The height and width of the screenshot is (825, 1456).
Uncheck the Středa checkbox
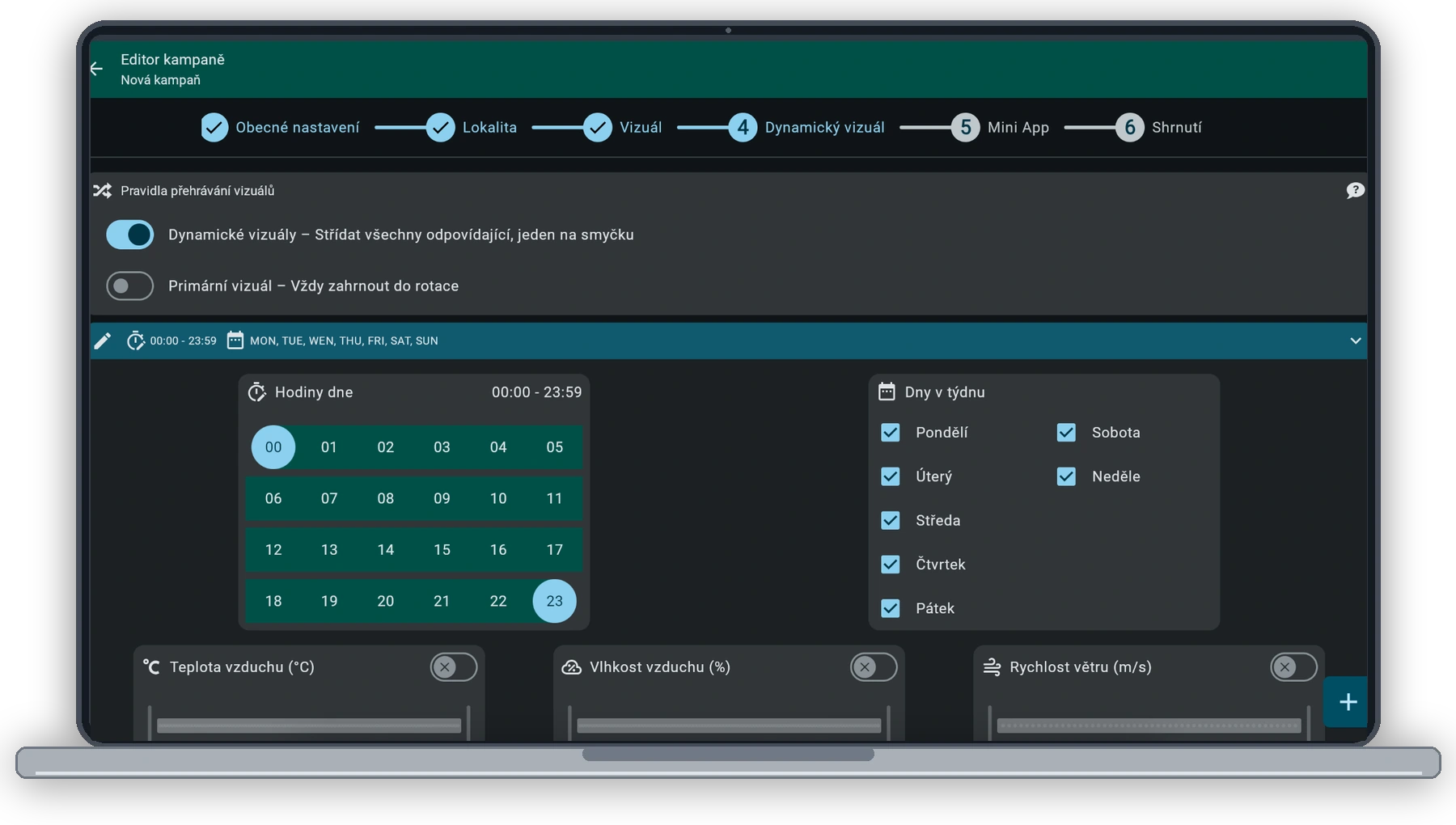point(891,520)
